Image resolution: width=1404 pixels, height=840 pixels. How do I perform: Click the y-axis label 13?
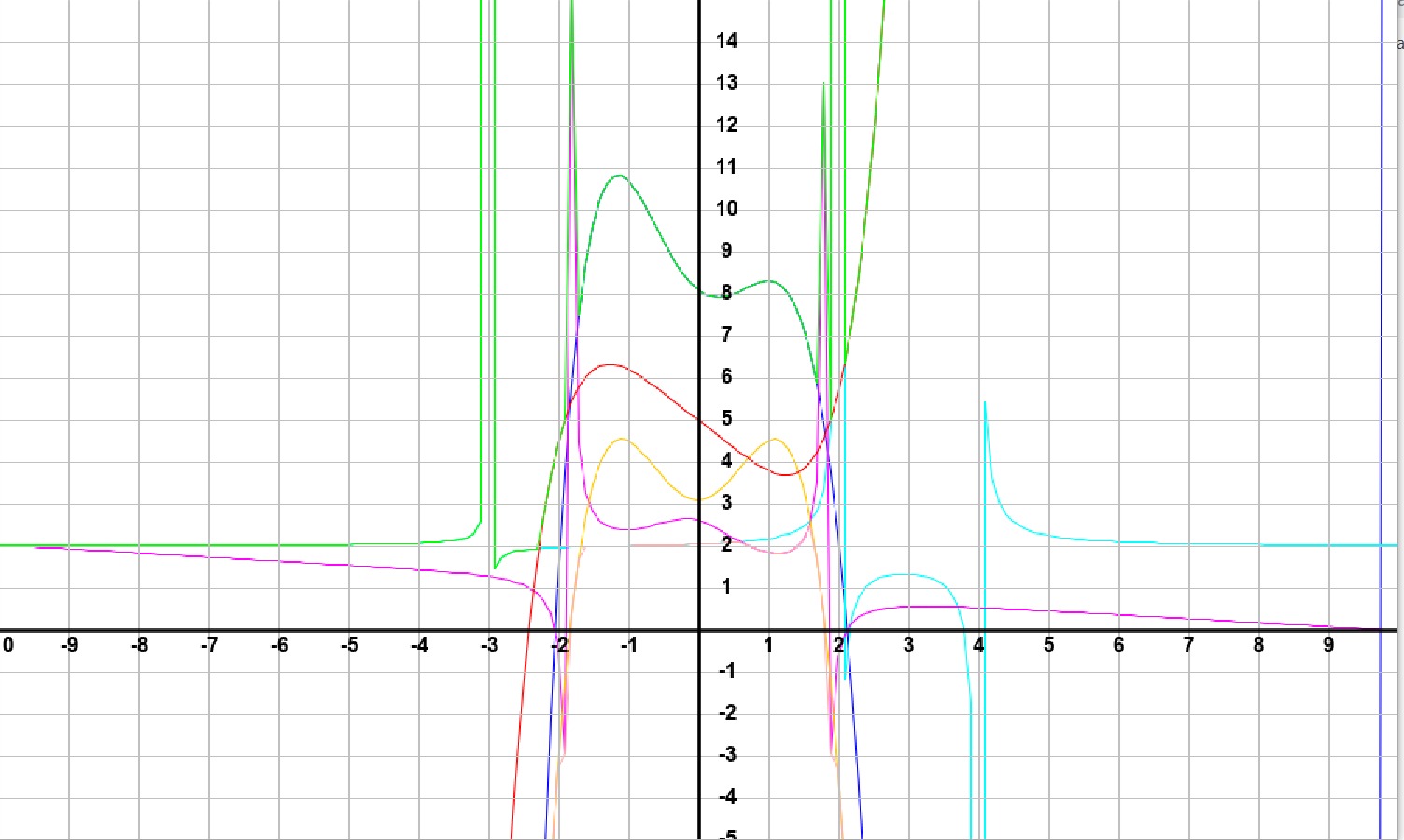click(727, 82)
